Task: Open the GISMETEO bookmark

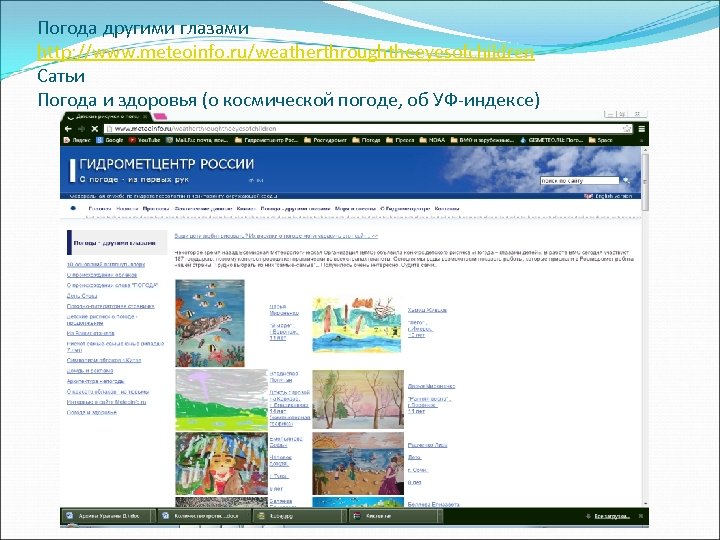Action: click(551, 140)
